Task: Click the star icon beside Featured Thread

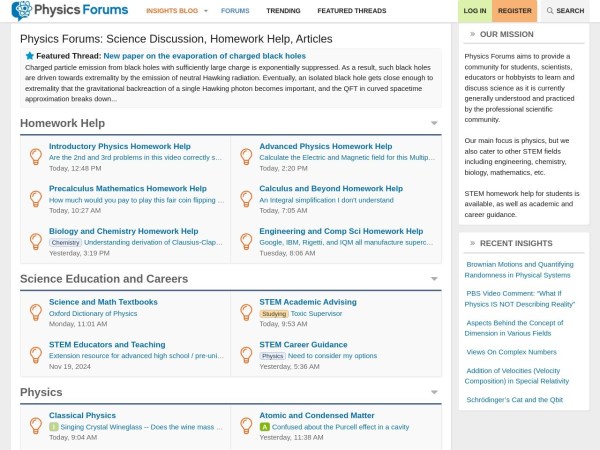Action: (29, 56)
